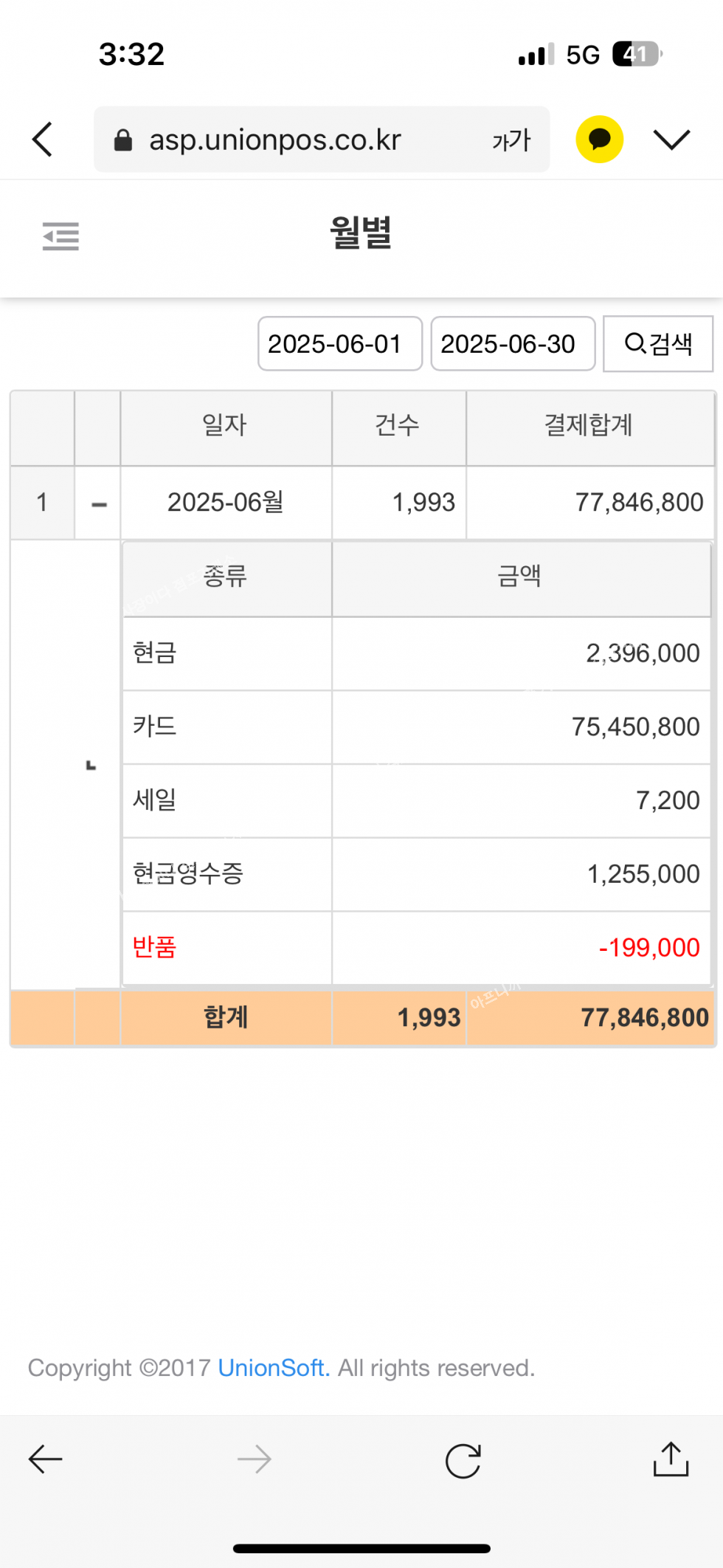This screenshot has width=723, height=1568.
Task: Tap the browser back chevron icon
Action: point(43,140)
